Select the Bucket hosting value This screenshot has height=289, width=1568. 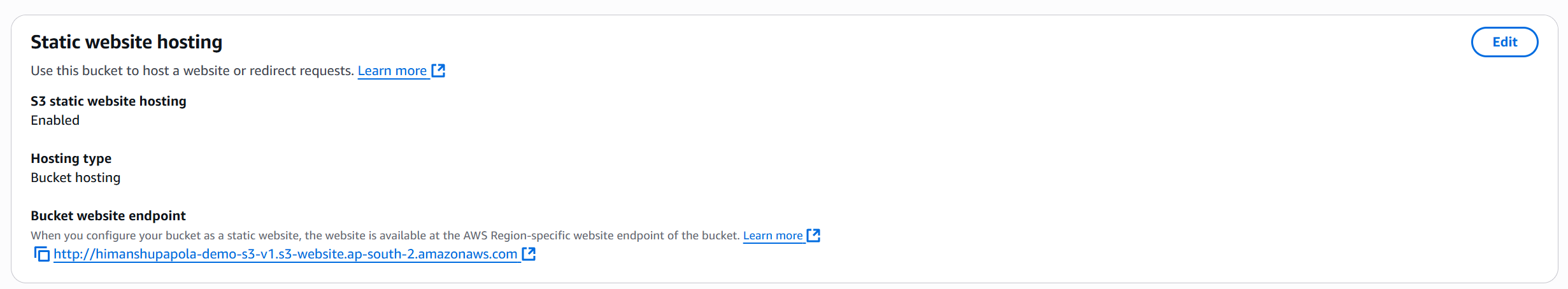75,178
